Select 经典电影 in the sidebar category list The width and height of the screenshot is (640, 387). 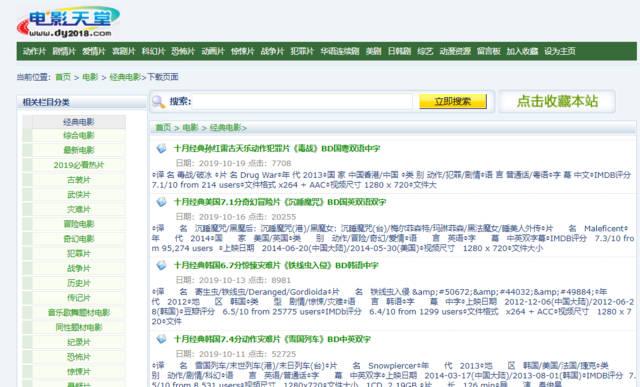click(79, 122)
